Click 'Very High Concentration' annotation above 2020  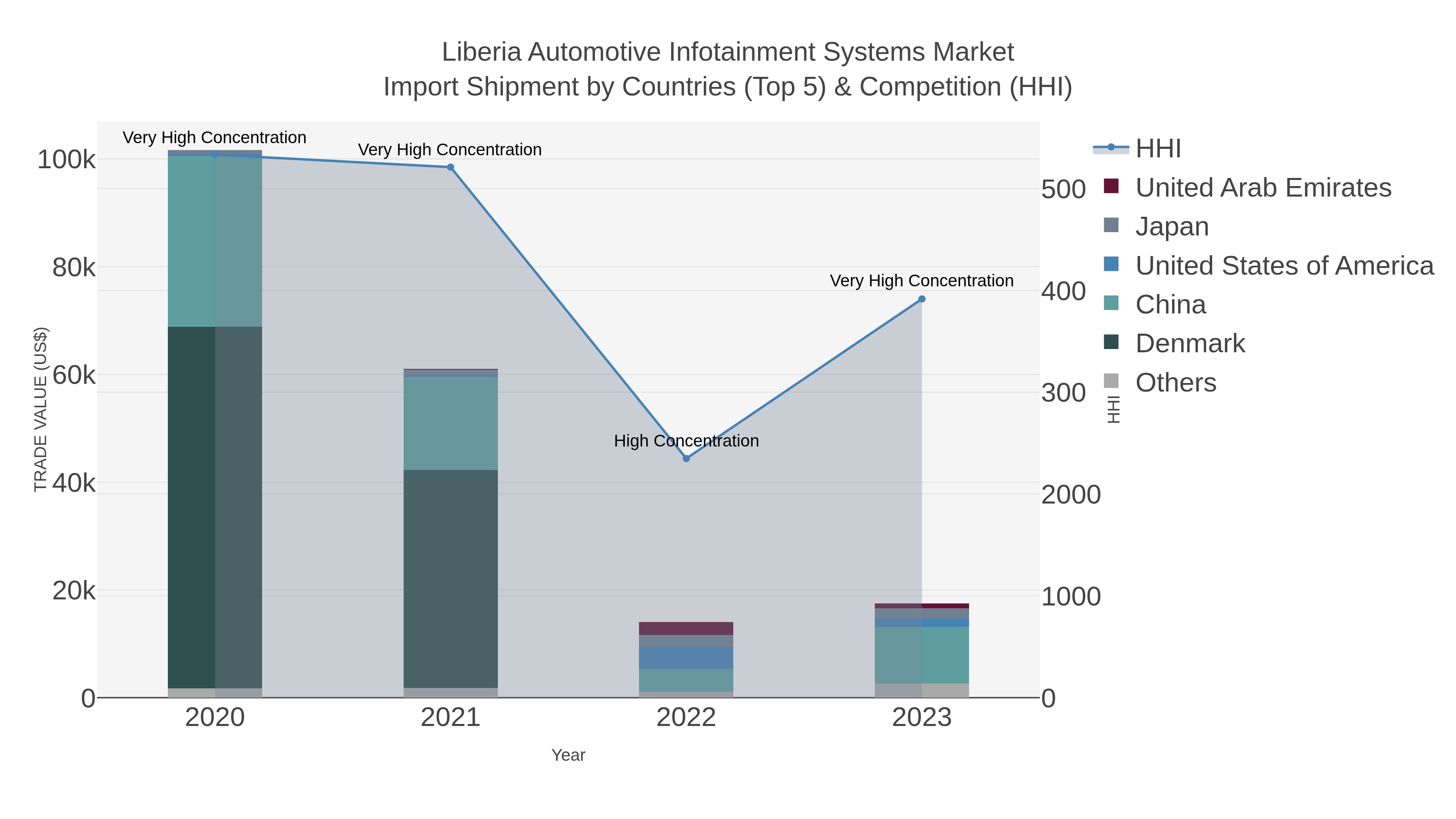[x=215, y=138]
